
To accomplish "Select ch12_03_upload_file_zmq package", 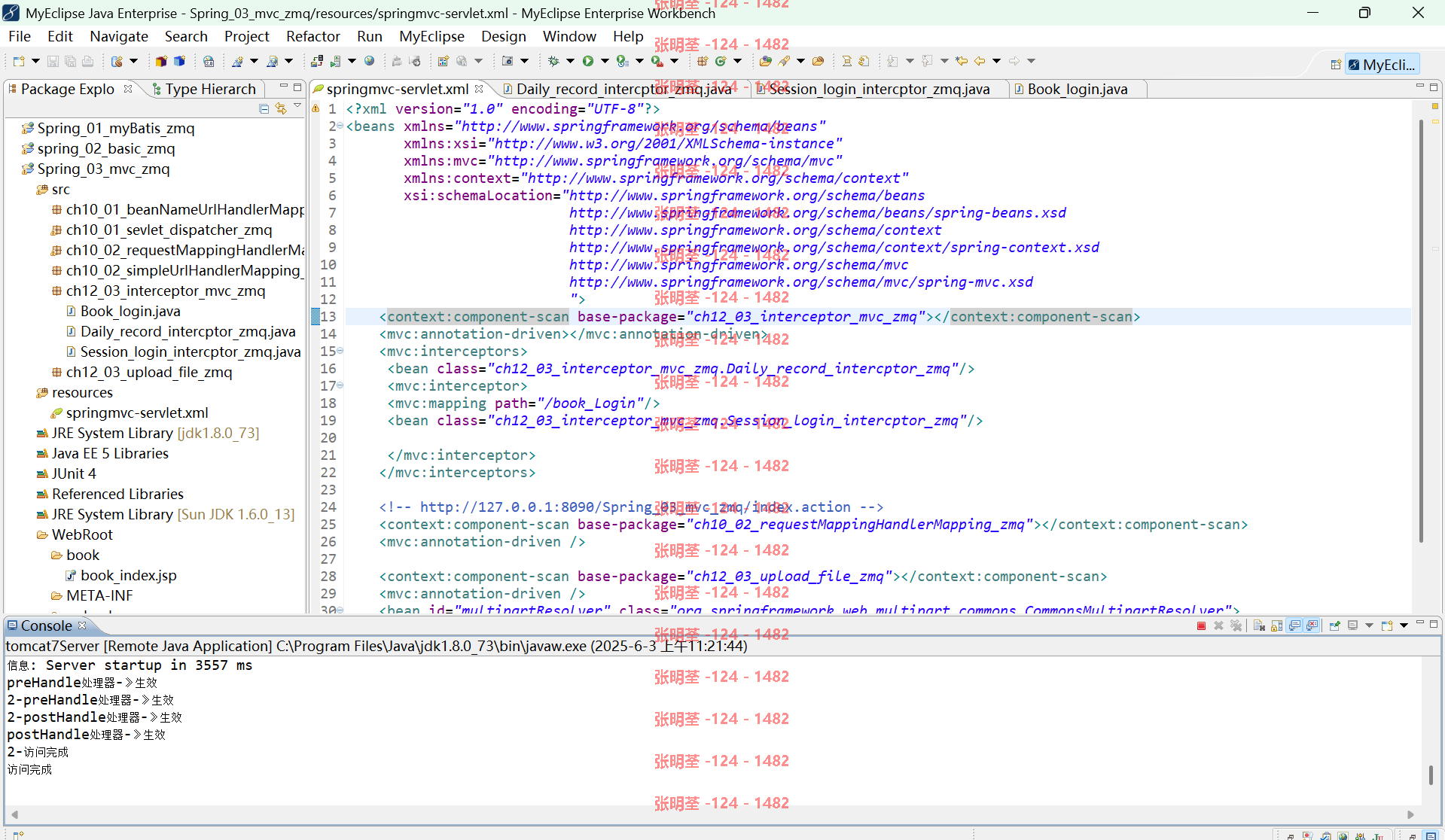I will (148, 372).
